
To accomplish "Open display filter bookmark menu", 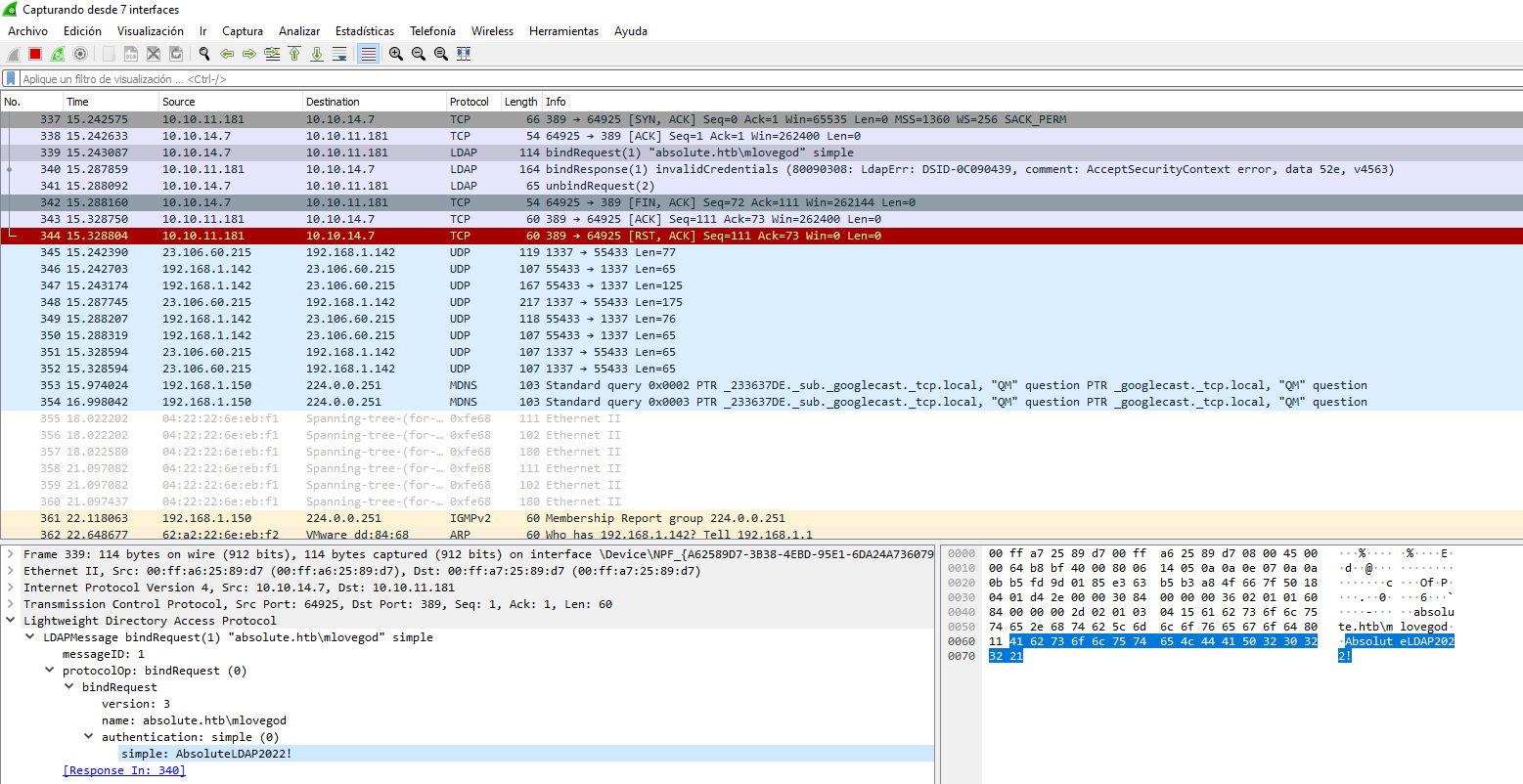I will click(x=11, y=79).
